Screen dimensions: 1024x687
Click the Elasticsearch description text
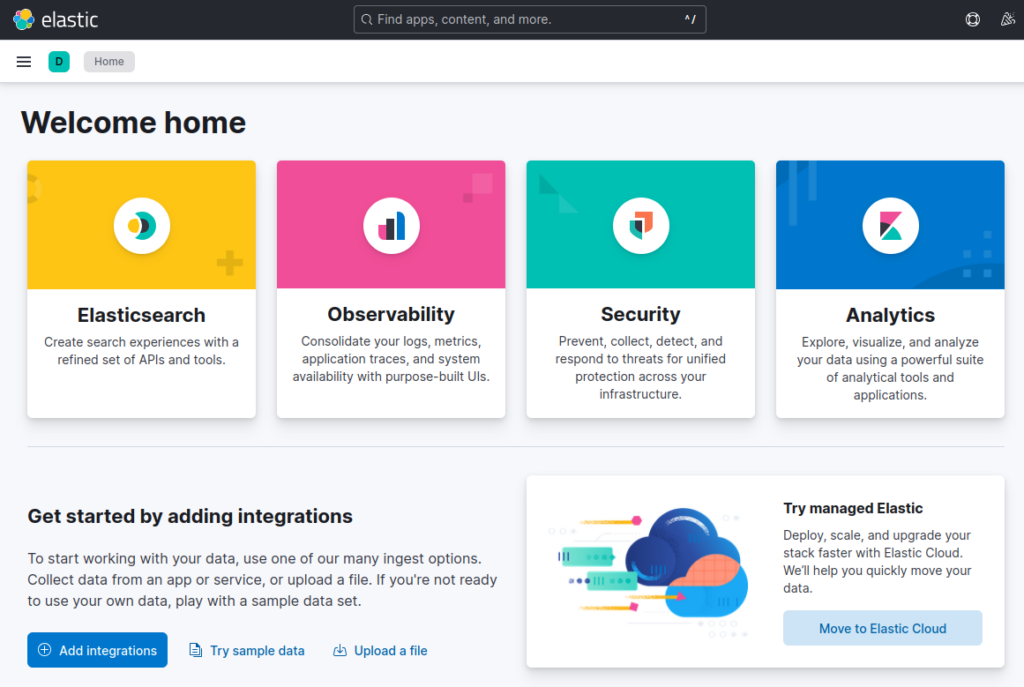coord(142,351)
